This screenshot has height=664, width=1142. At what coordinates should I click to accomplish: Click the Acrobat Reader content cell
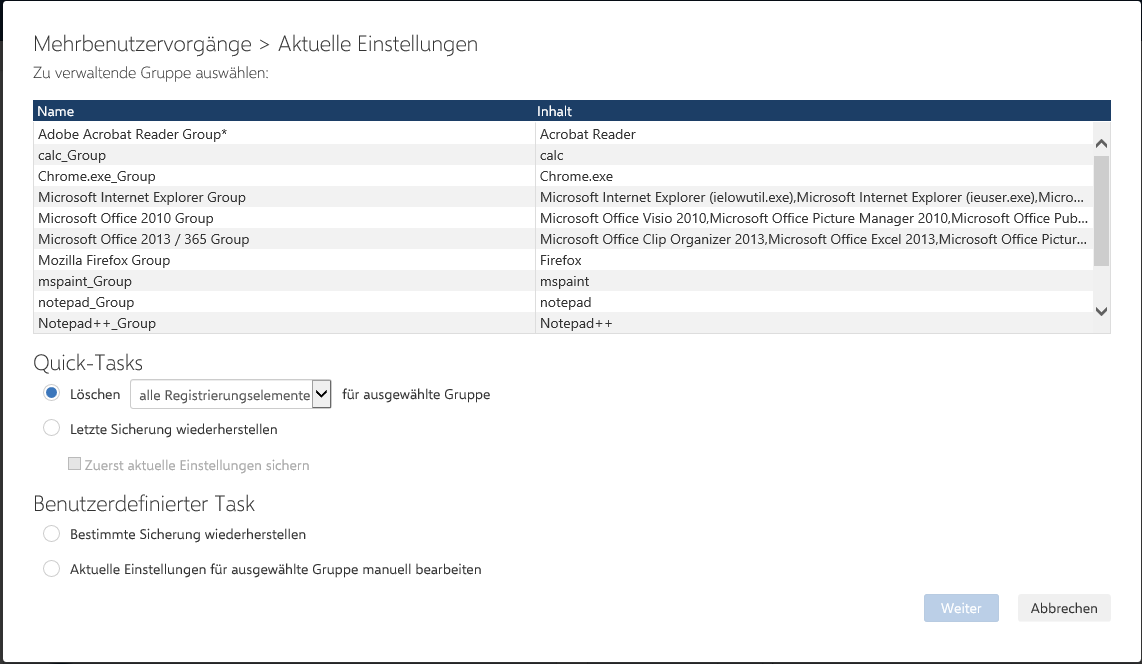click(814, 134)
